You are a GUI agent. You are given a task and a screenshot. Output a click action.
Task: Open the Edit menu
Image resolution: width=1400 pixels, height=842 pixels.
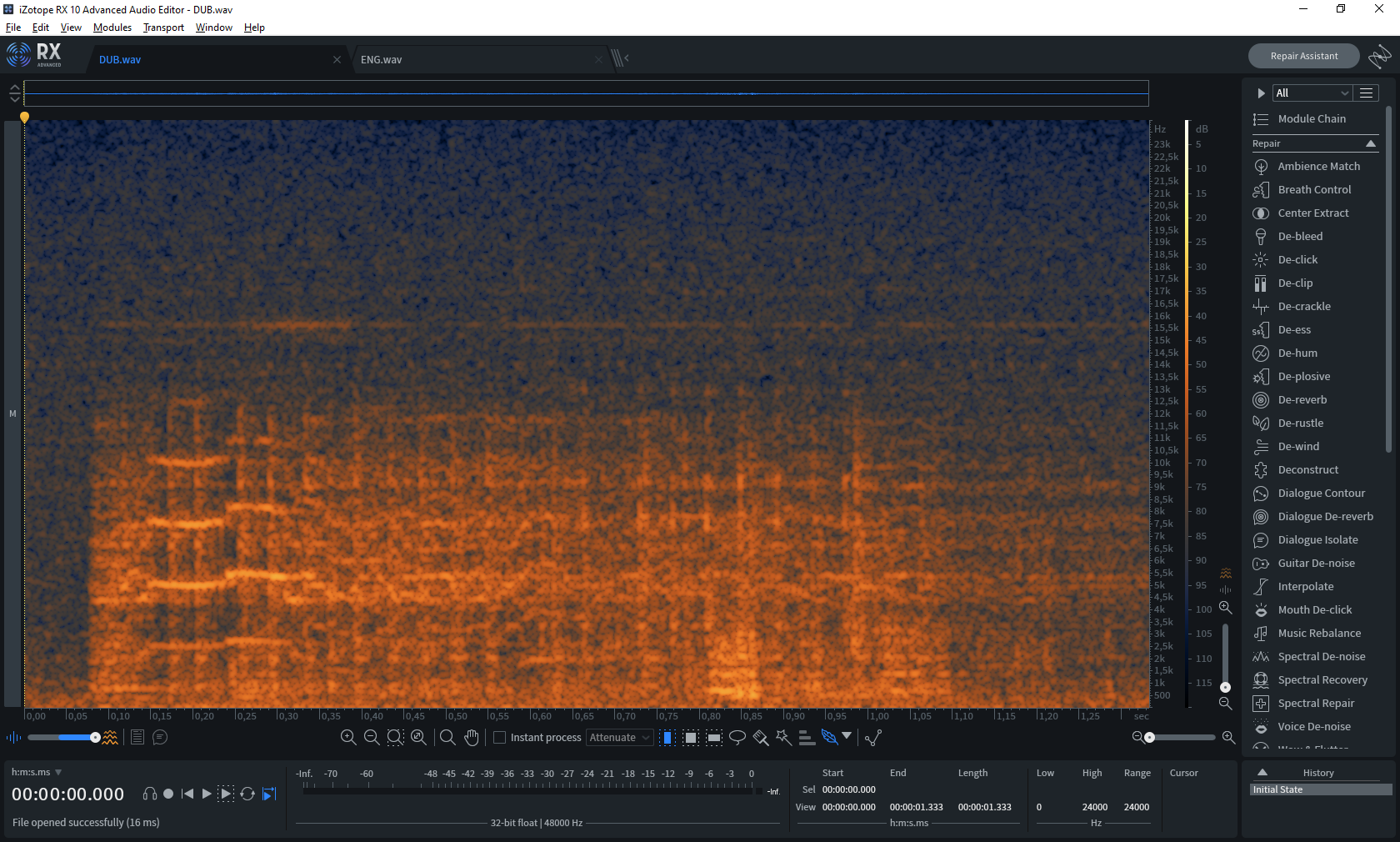click(41, 28)
